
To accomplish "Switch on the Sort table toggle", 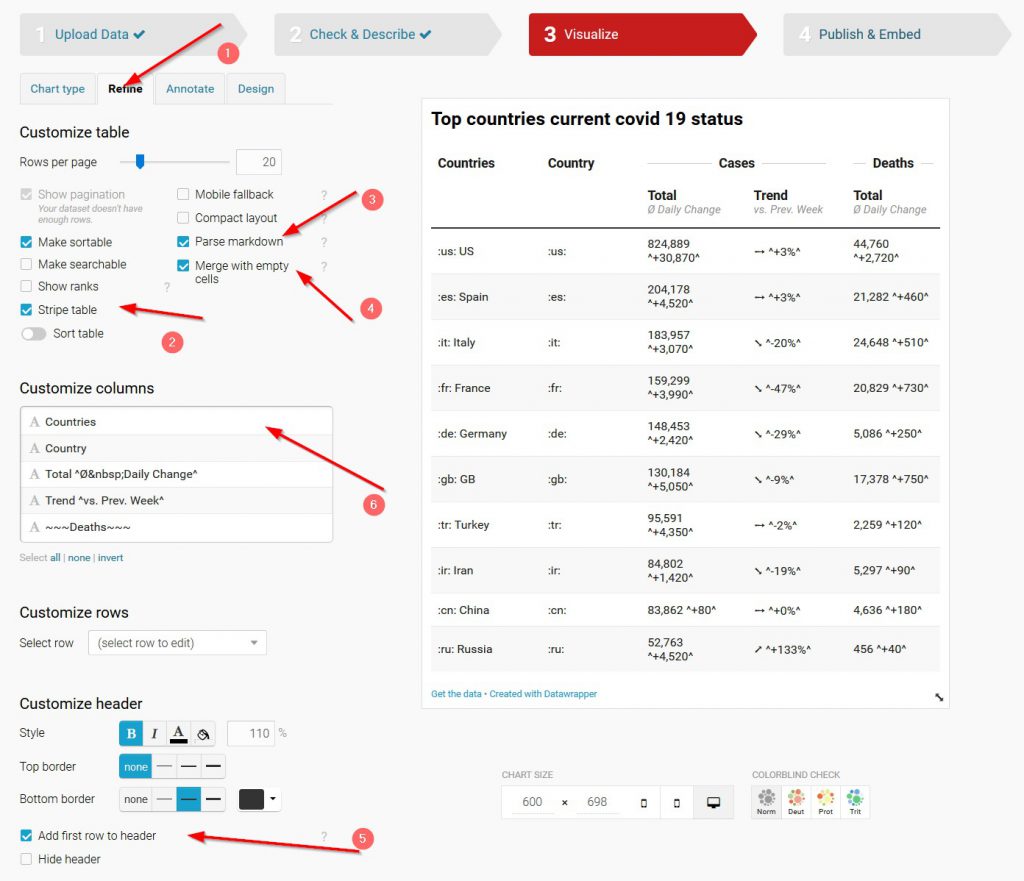I will (x=34, y=334).
